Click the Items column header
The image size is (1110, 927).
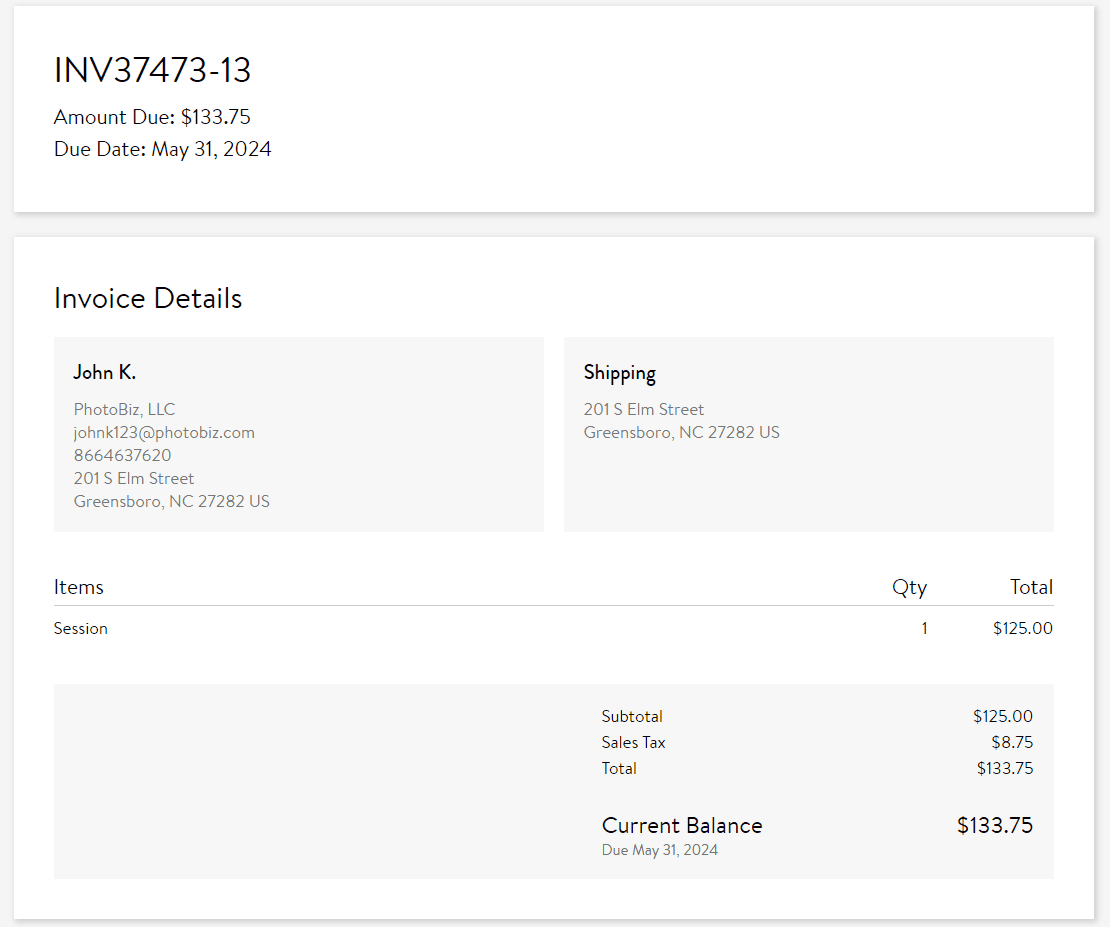coord(79,587)
